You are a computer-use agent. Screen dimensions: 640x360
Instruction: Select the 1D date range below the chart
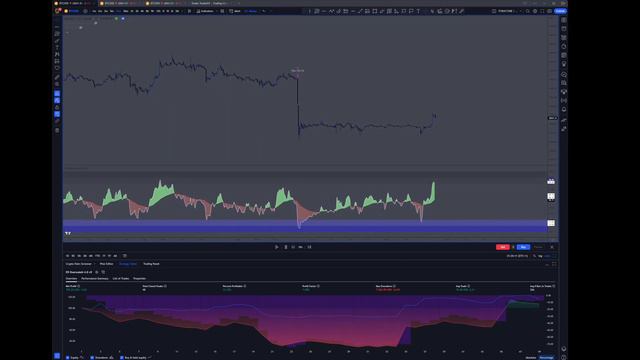coord(67,256)
